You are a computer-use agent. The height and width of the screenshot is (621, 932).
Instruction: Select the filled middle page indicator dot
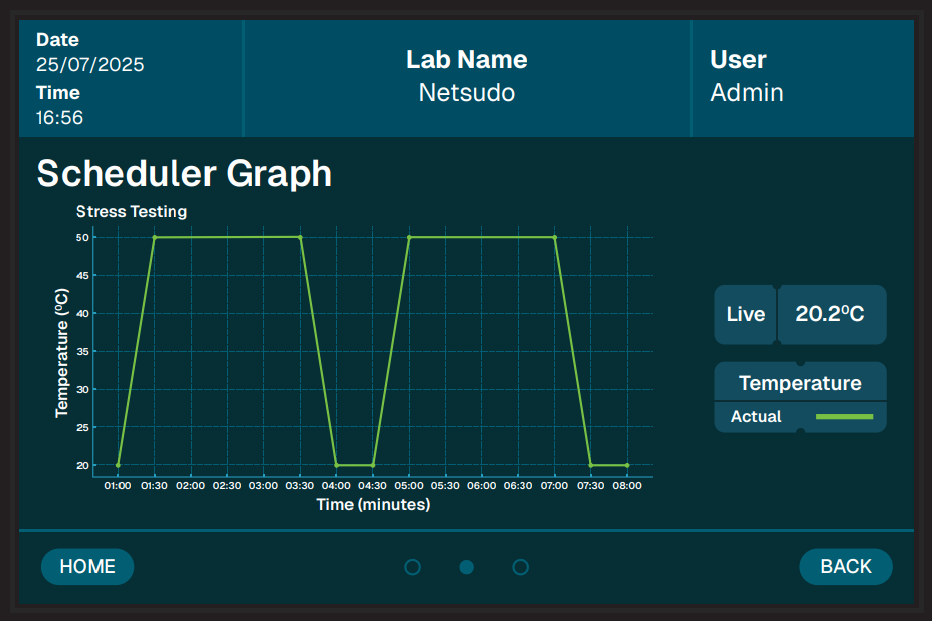pyautogui.click(x=466, y=567)
